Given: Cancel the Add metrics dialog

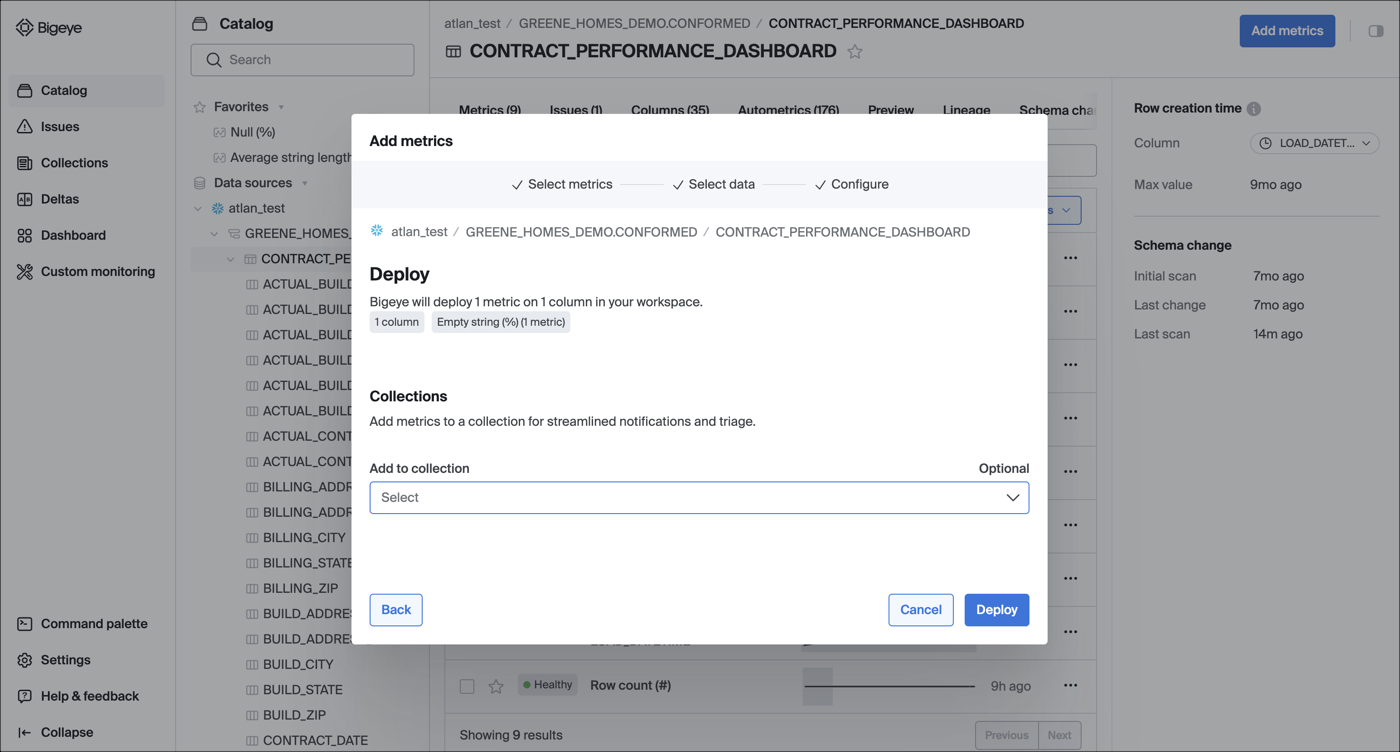Looking at the screenshot, I should pos(921,610).
